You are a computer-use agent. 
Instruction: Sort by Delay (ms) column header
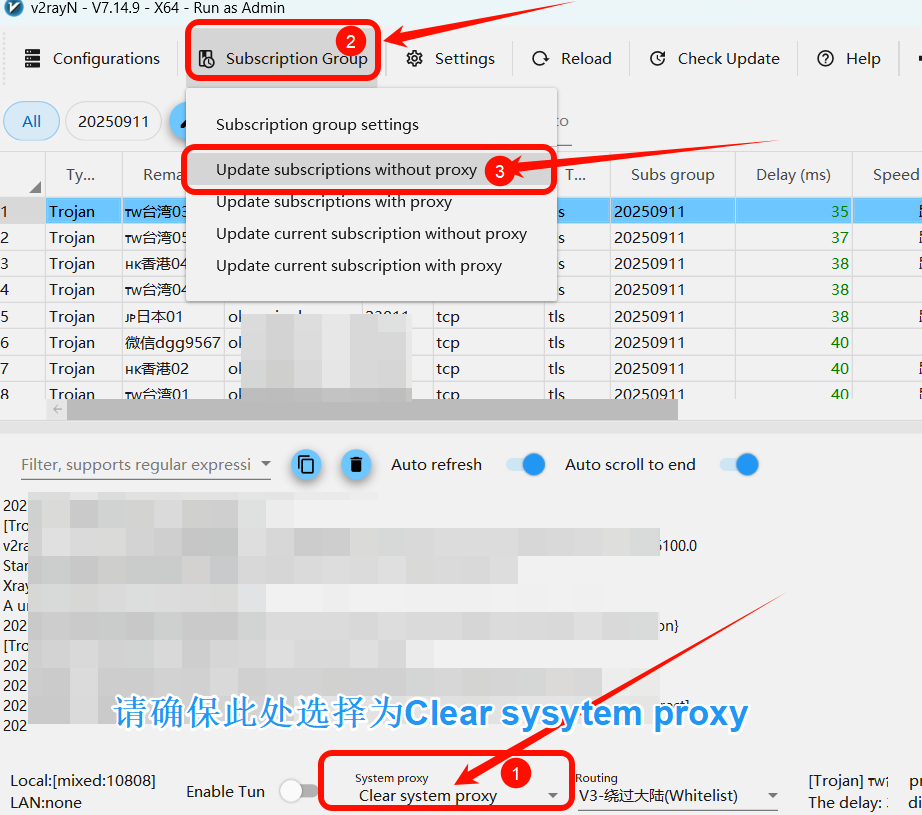pos(793,175)
